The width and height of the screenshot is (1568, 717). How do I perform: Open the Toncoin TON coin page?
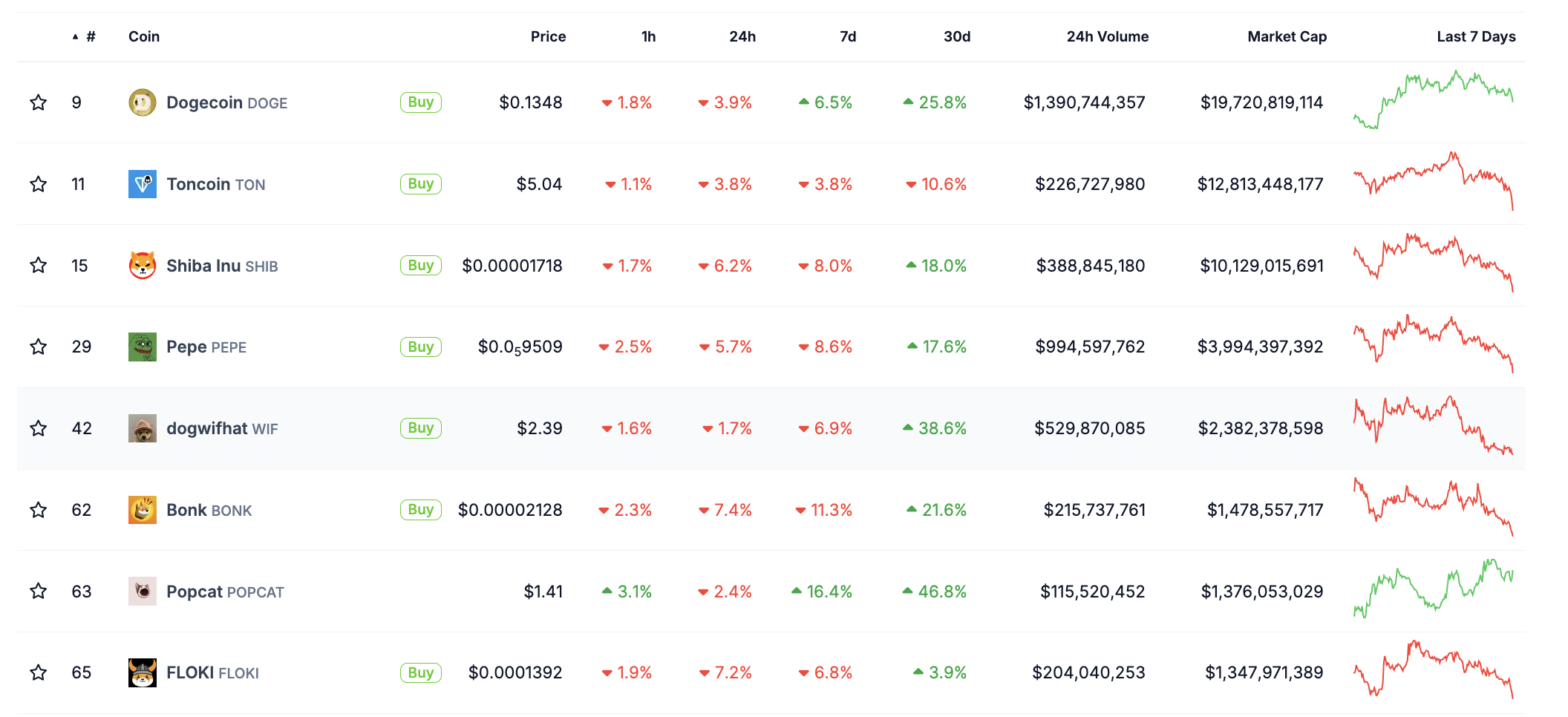pyautogui.click(x=215, y=184)
